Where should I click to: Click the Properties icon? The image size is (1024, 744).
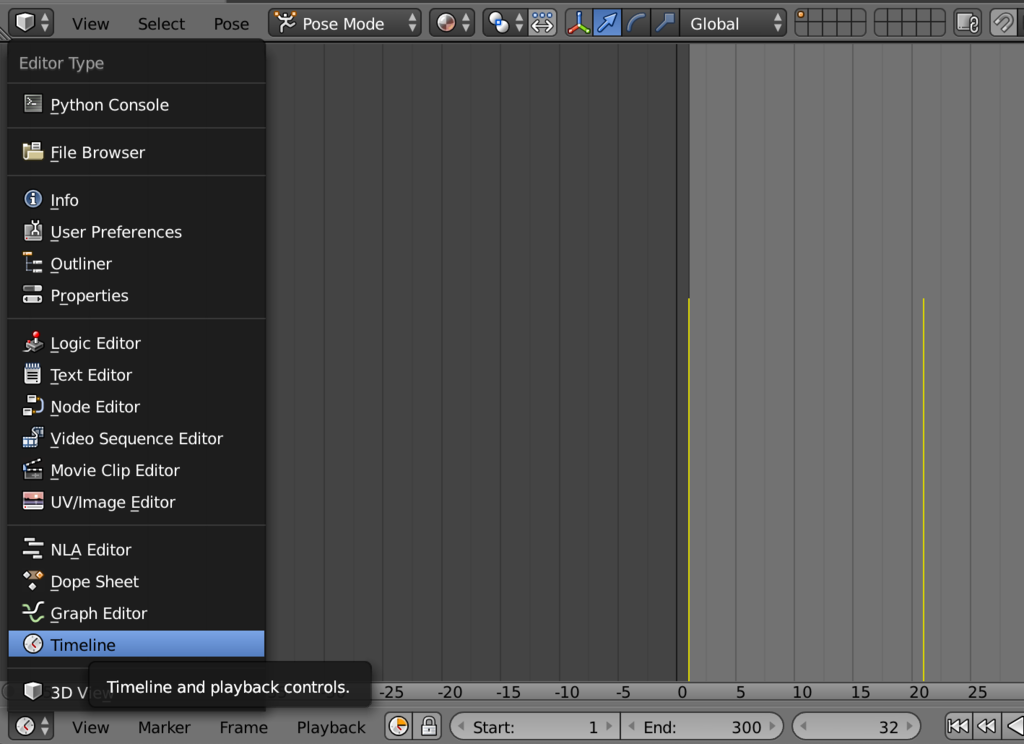point(33,295)
